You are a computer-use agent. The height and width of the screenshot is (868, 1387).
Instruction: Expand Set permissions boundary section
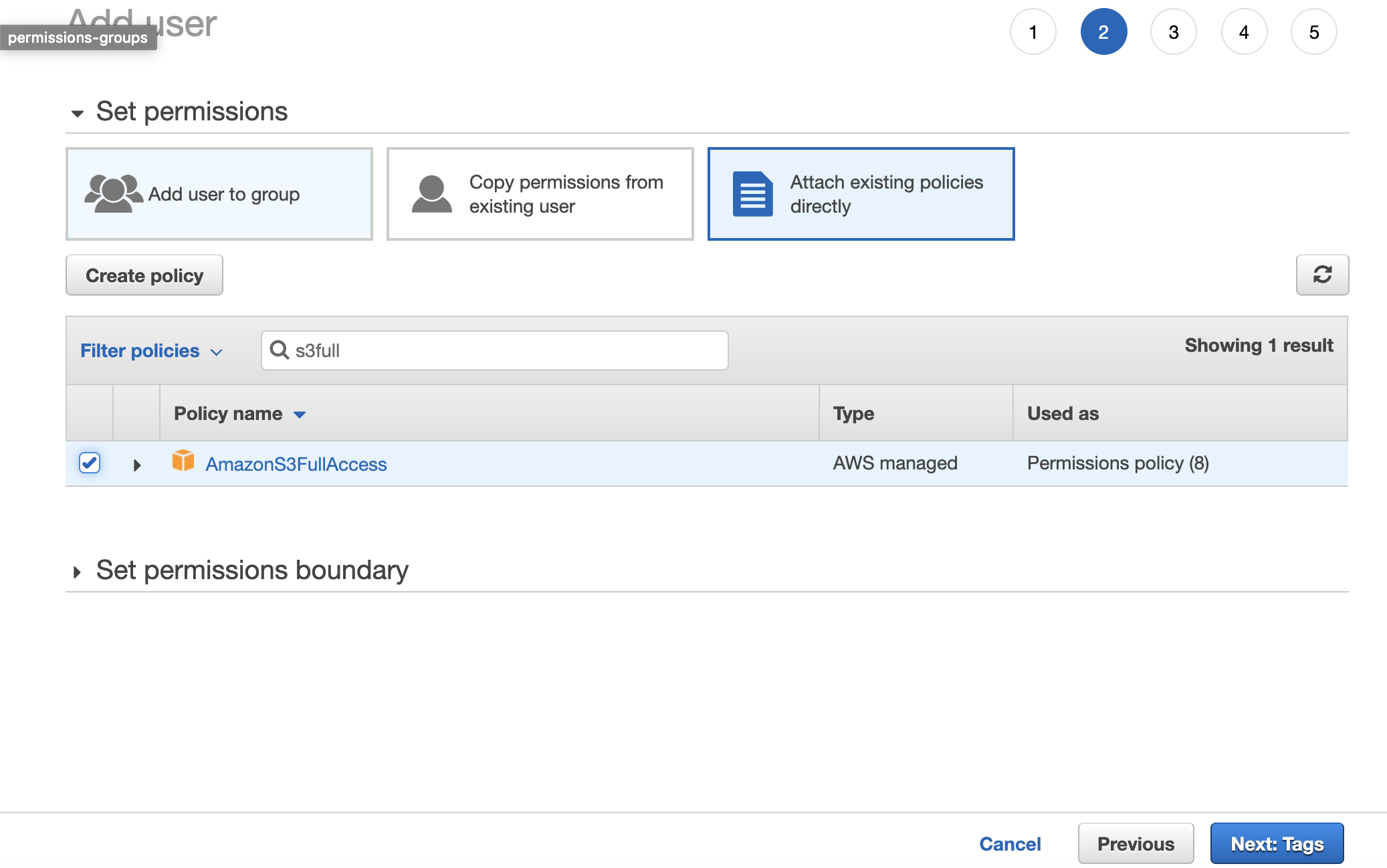78,572
